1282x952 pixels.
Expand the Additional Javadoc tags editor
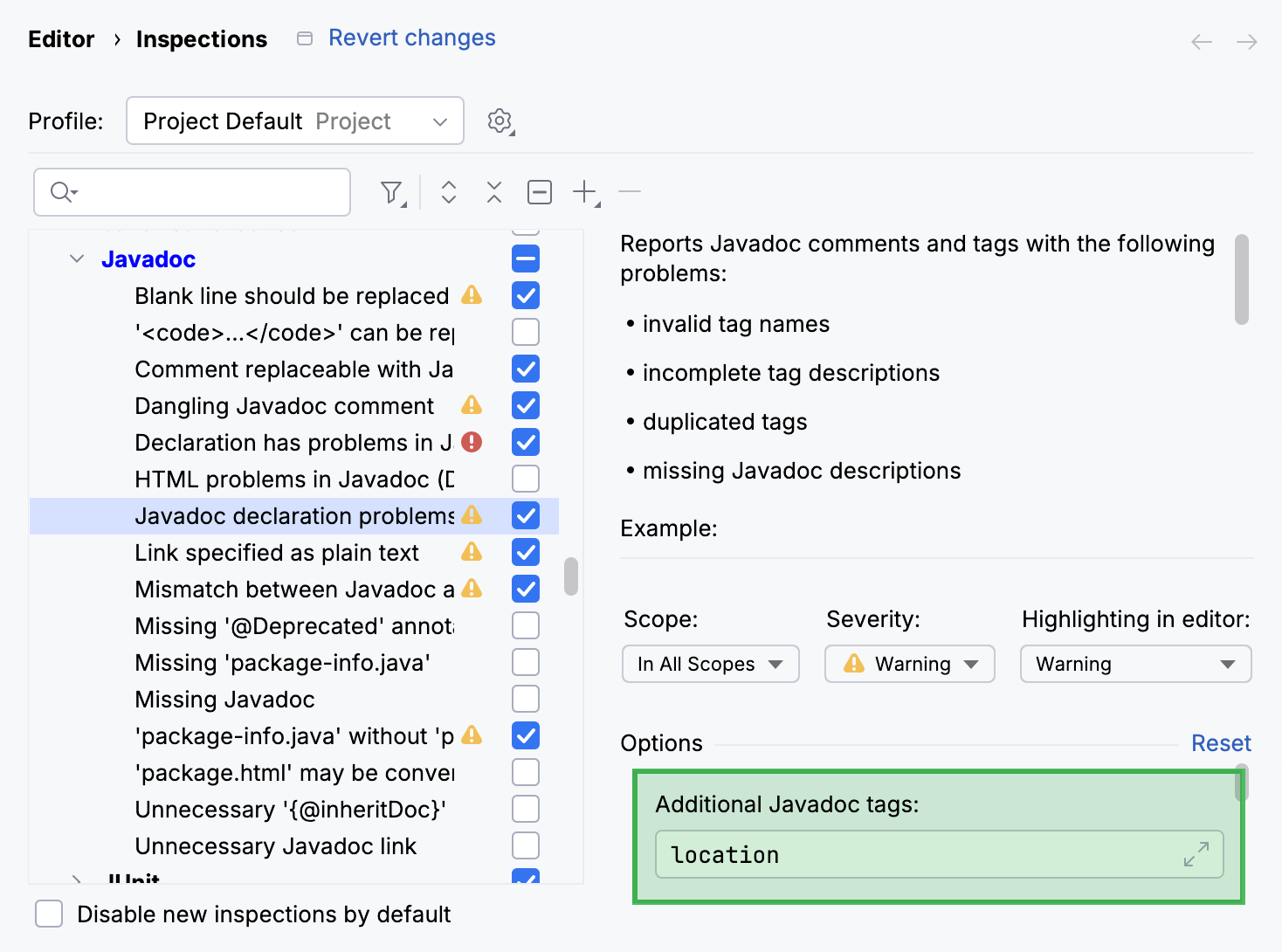(x=1196, y=855)
